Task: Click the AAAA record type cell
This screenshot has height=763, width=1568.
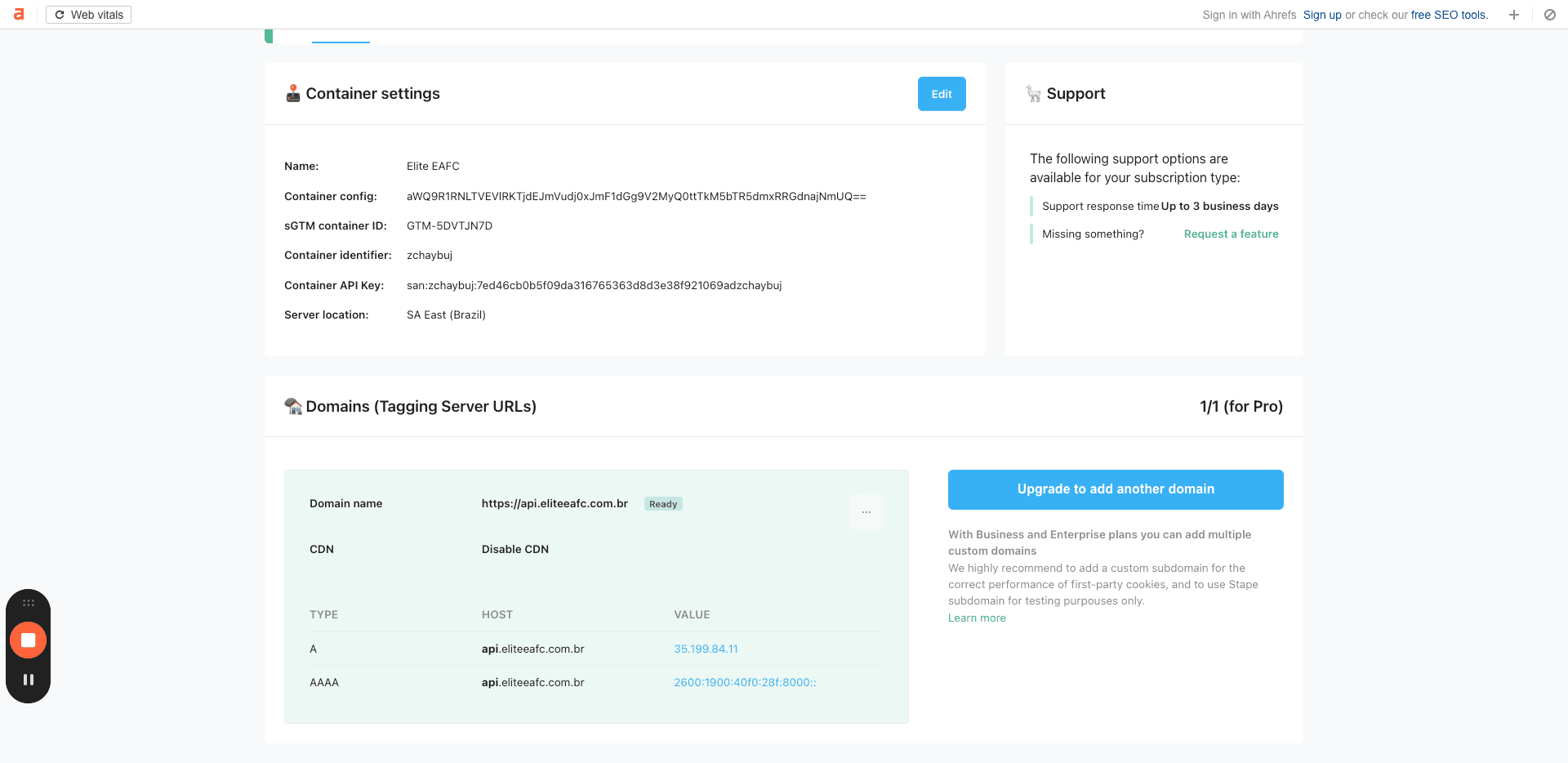Action: 324,683
